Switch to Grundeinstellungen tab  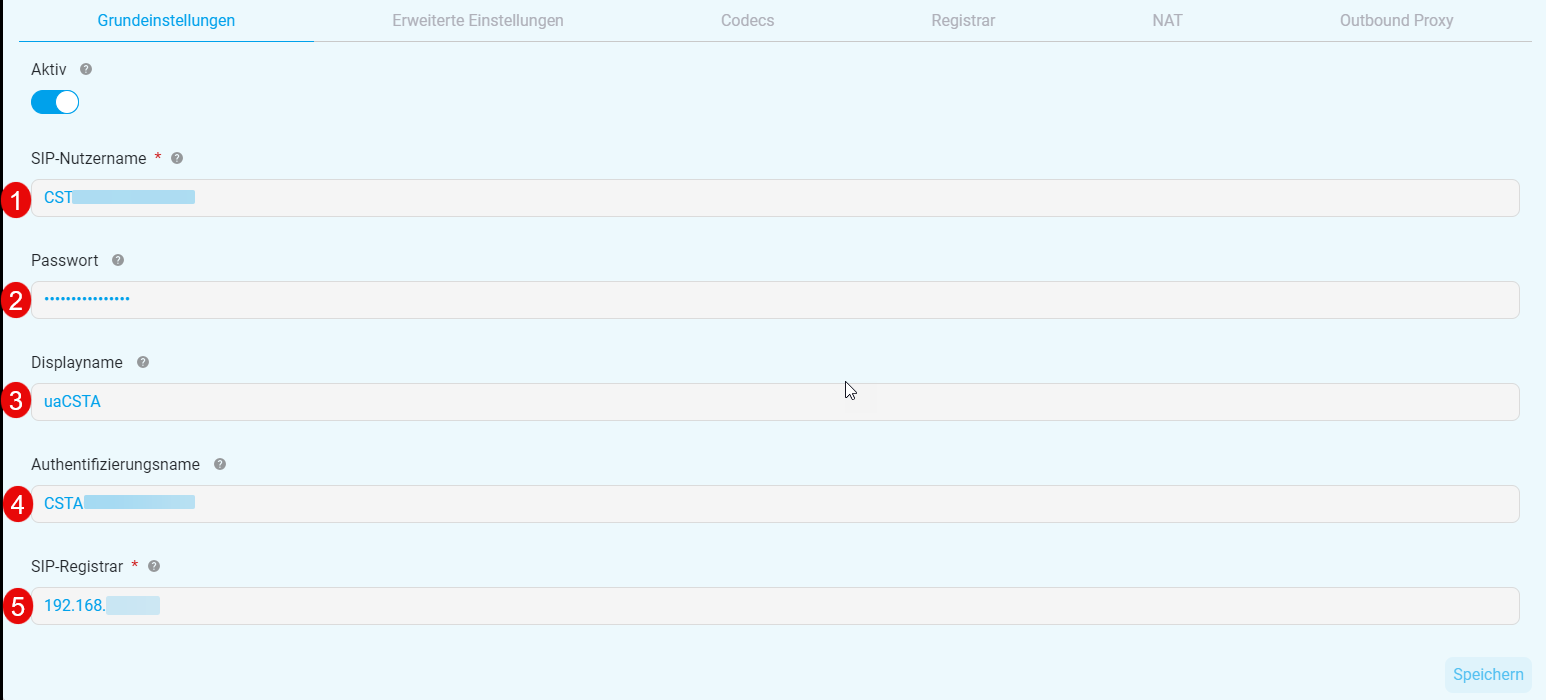[166, 20]
